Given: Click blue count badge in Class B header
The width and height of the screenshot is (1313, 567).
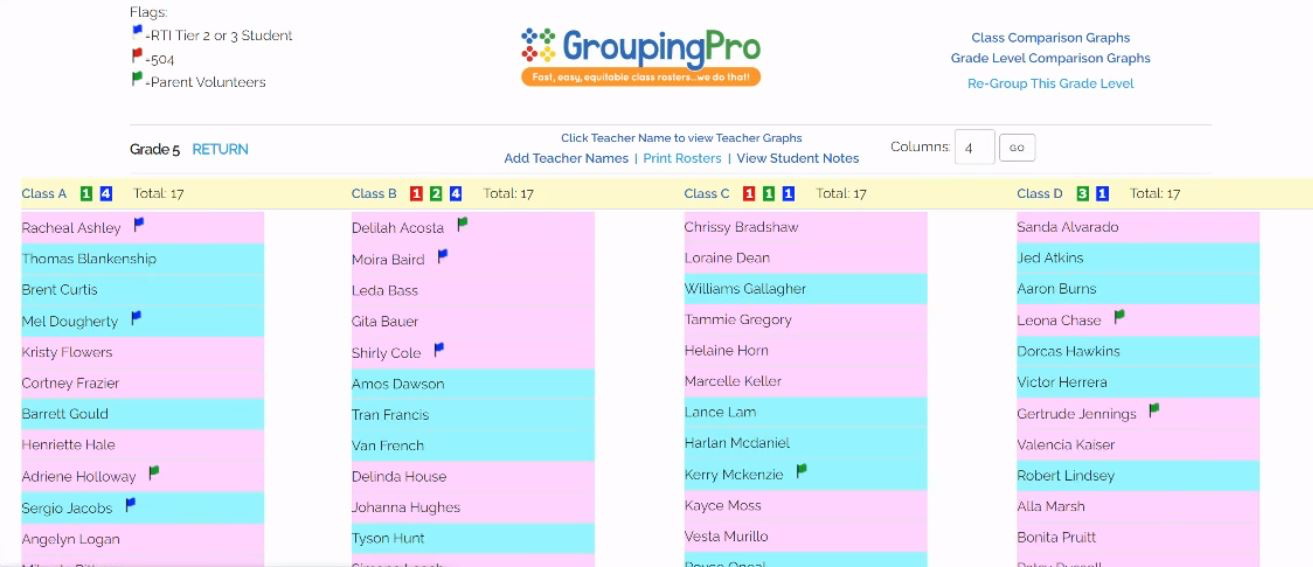Looking at the screenshot, I should coord(456,194).
